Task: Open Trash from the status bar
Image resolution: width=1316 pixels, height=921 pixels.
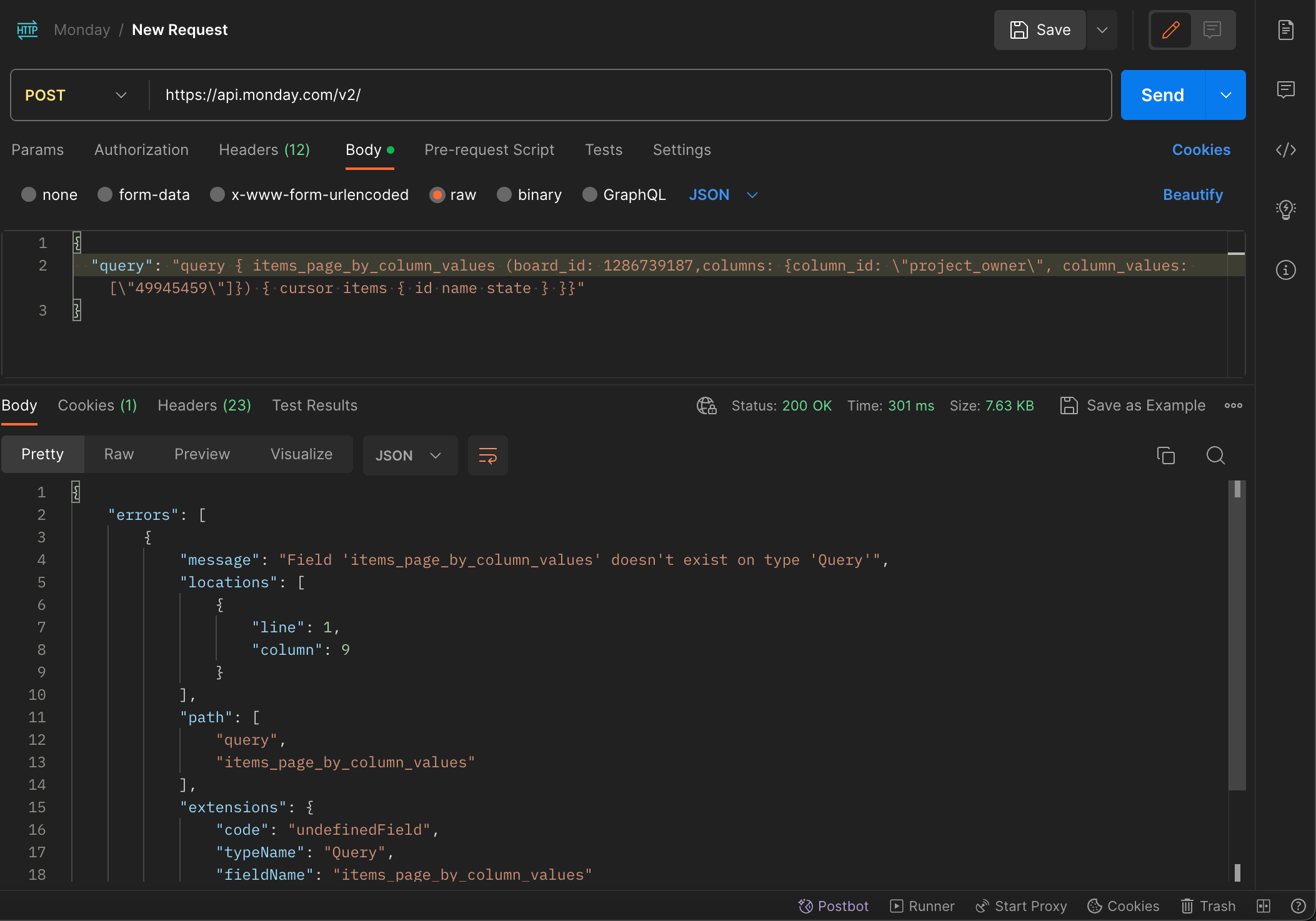Action: pyautogui.click(x=1207, y=906)
